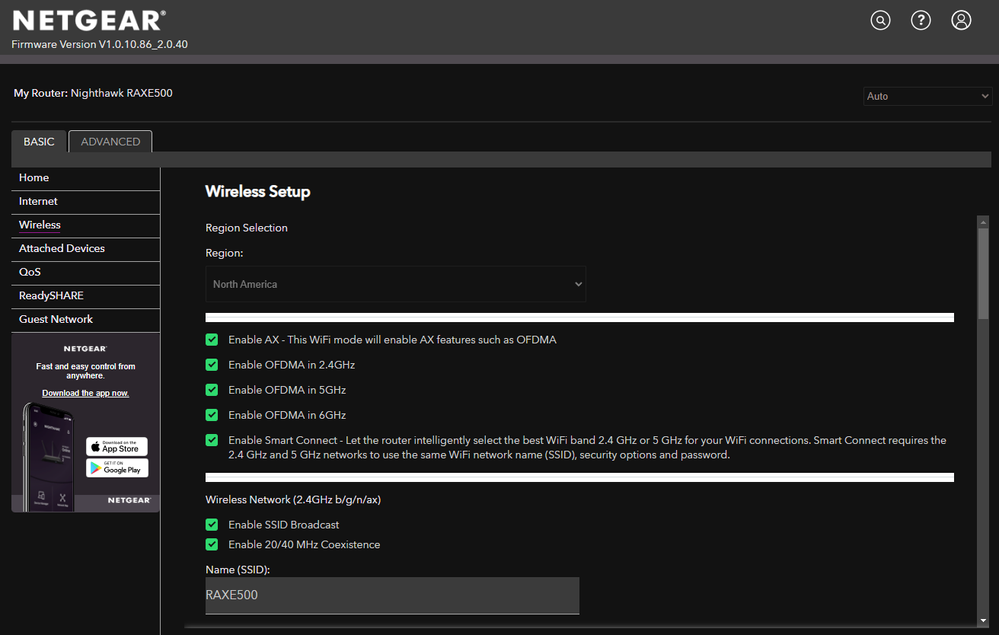Toggle Enable Smart Connect checkbox

[x=212, y=440]
